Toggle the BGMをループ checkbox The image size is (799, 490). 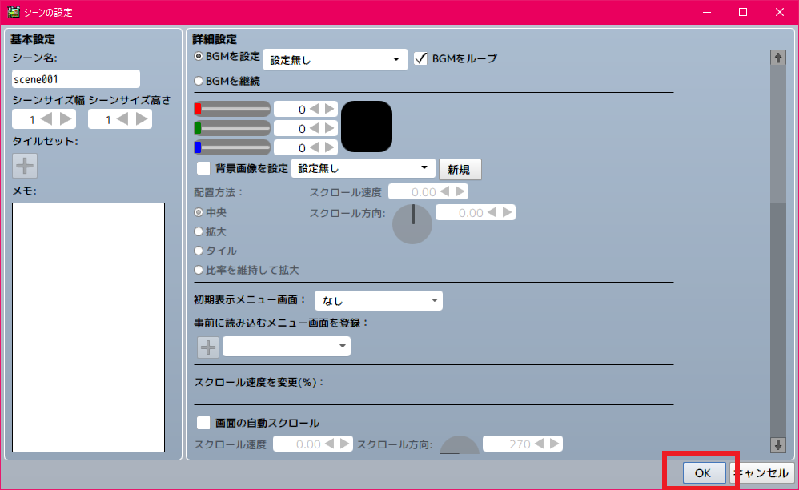420,58
